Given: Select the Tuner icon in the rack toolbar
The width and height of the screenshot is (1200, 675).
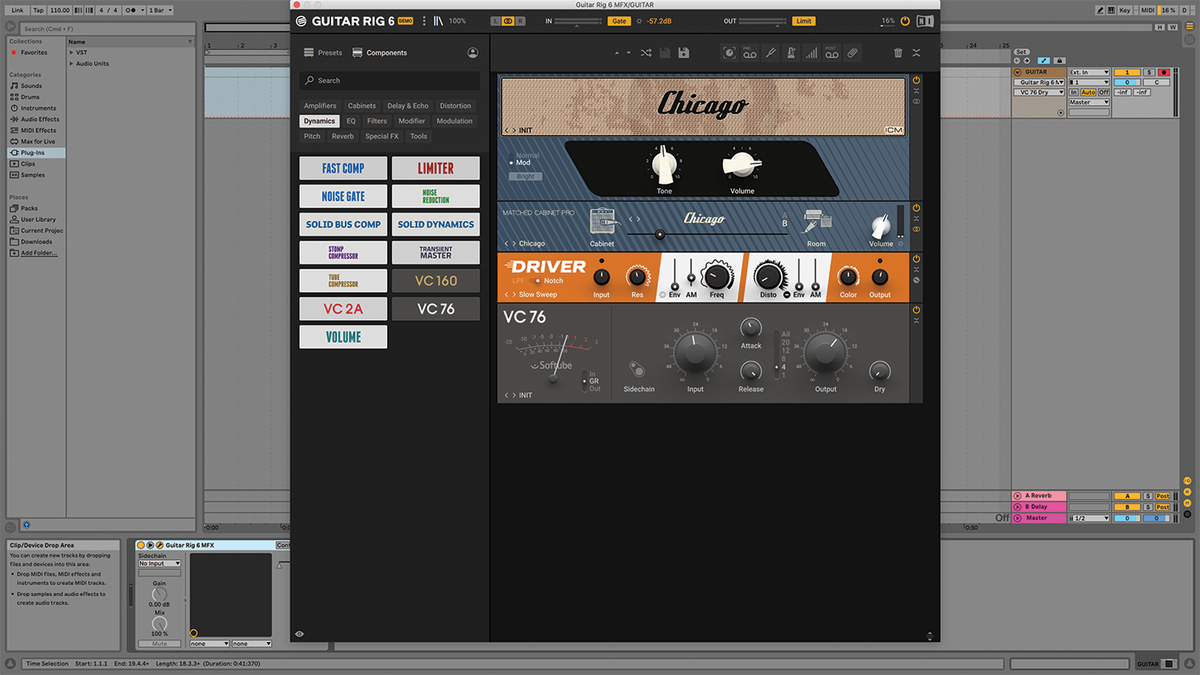Looking at the screenshot, I should pyautogui.click(x=770, y=53).
